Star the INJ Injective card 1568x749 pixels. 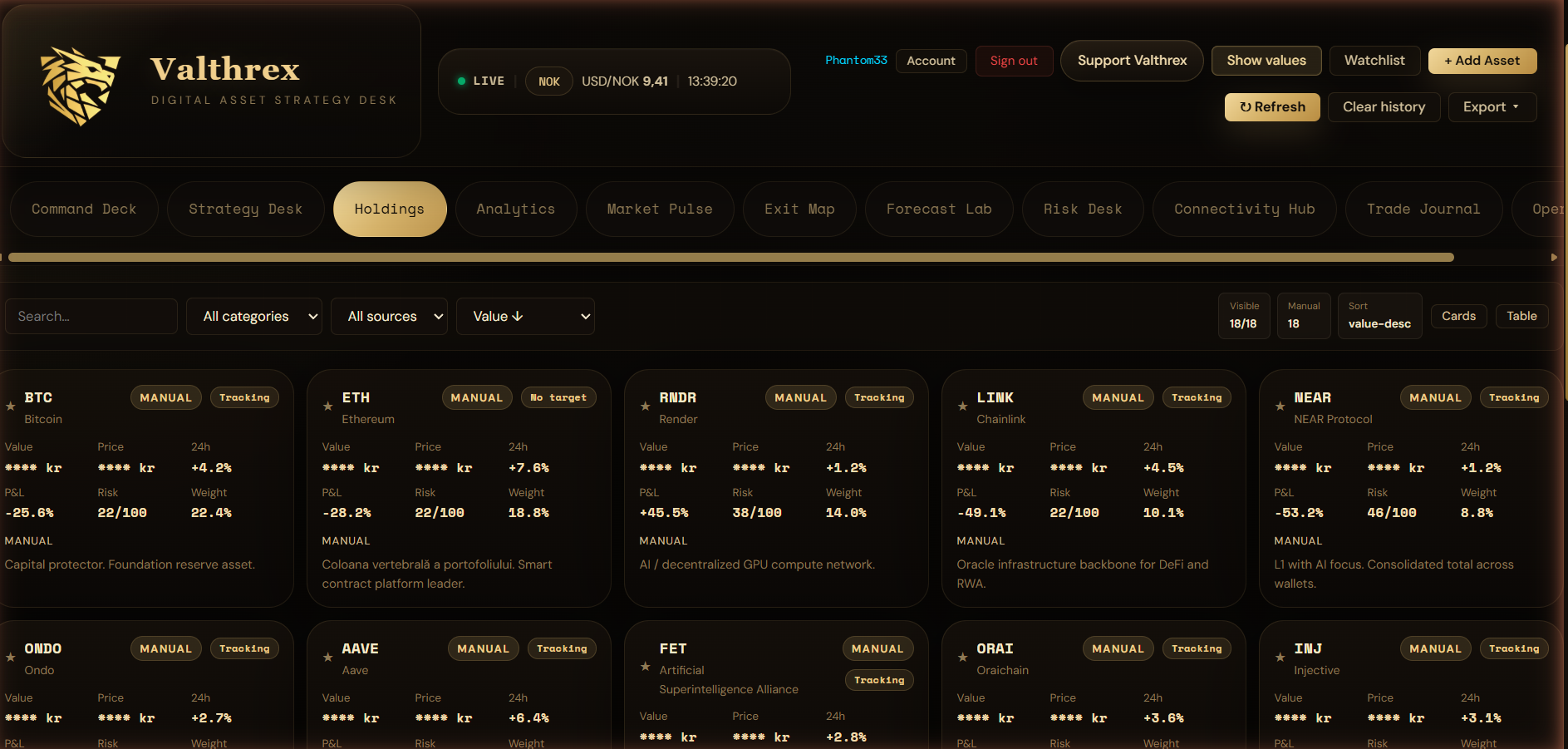point(1280,658)
